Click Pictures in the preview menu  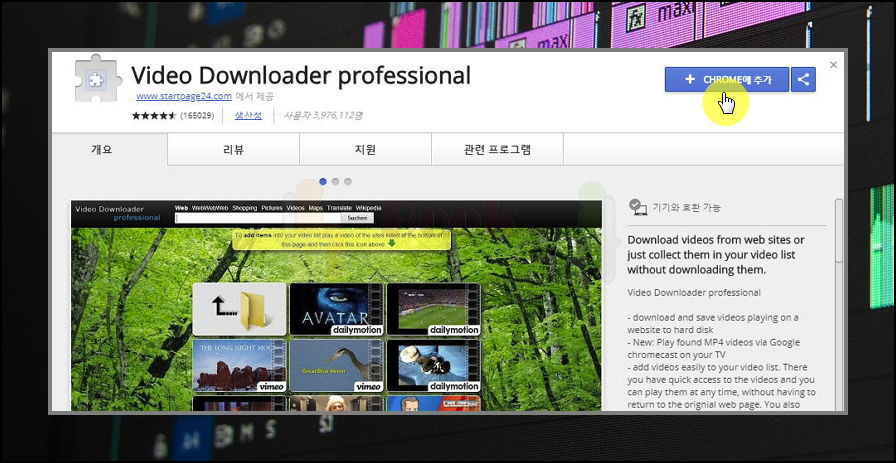(271, 207)
